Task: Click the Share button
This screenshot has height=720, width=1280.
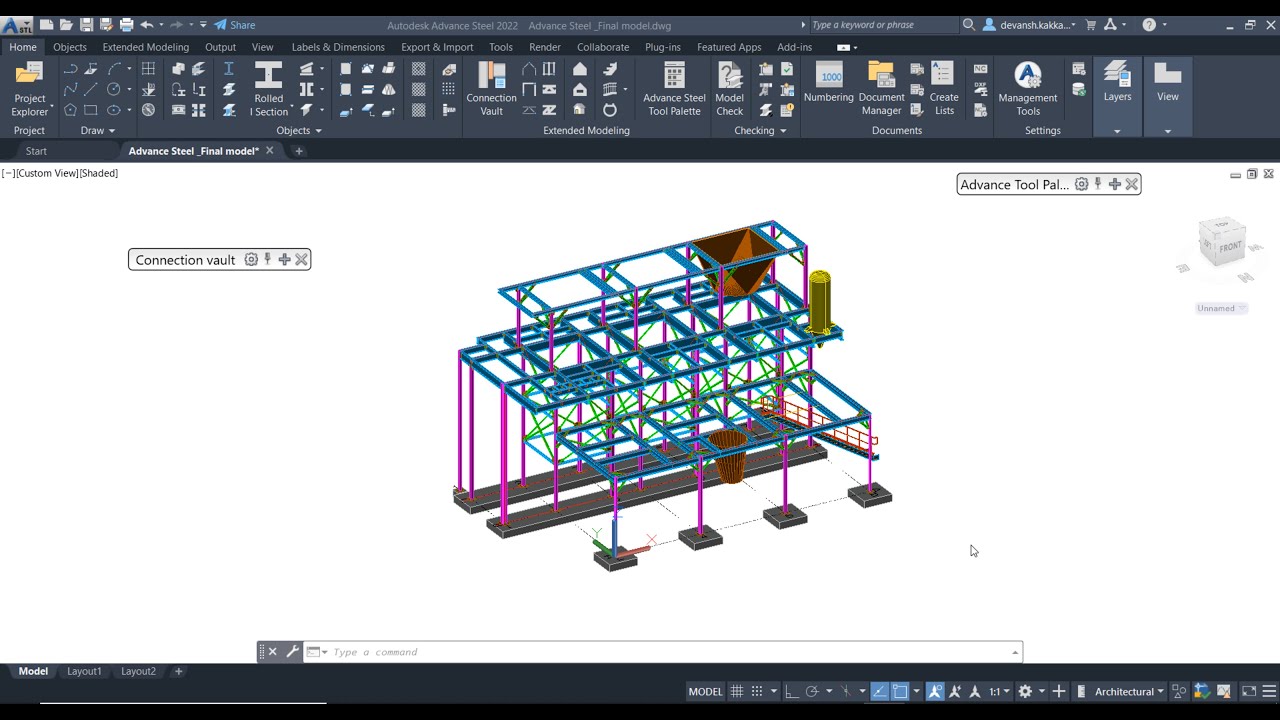Action: pos(235,25)
